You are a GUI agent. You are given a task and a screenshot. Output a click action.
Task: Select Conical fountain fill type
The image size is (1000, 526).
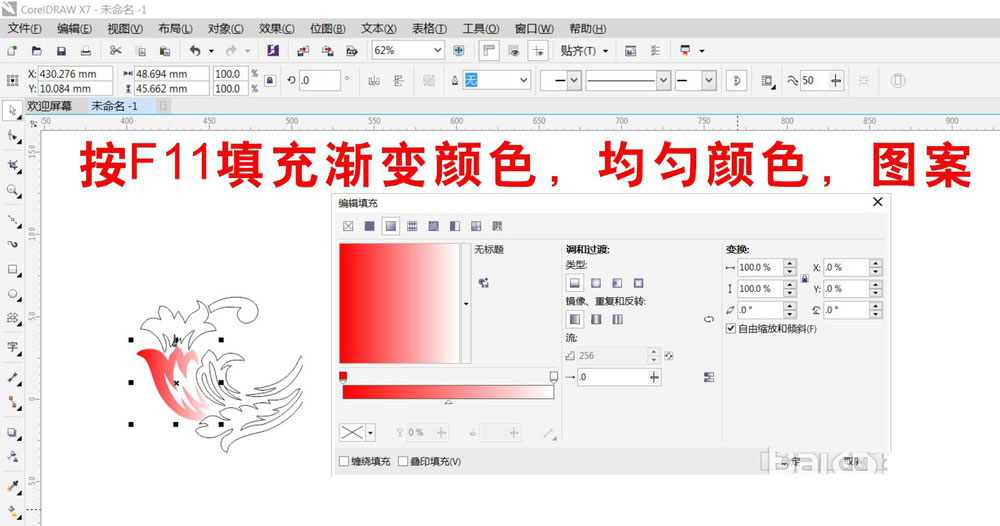[617, 282]
